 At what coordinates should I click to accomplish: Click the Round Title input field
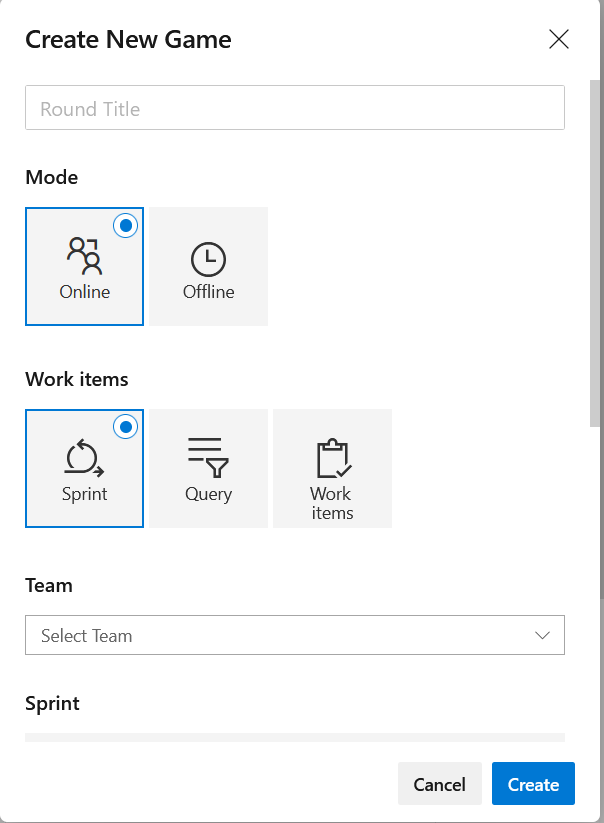coord(295,107)
